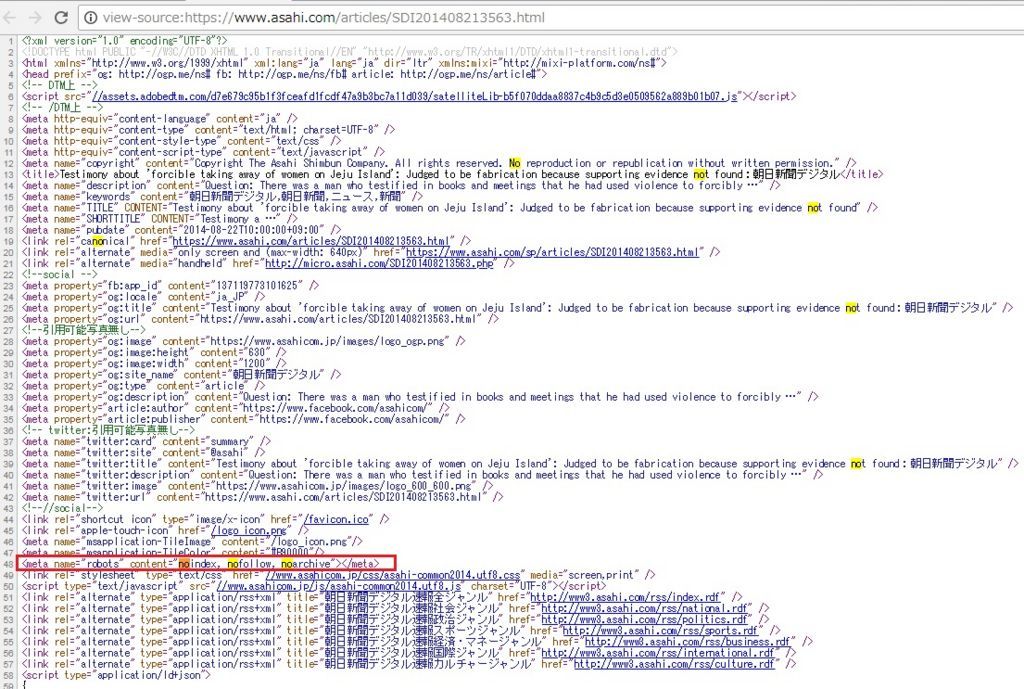
Task: Click the msapplication-TileImage meta line
Action: (192, 541)
